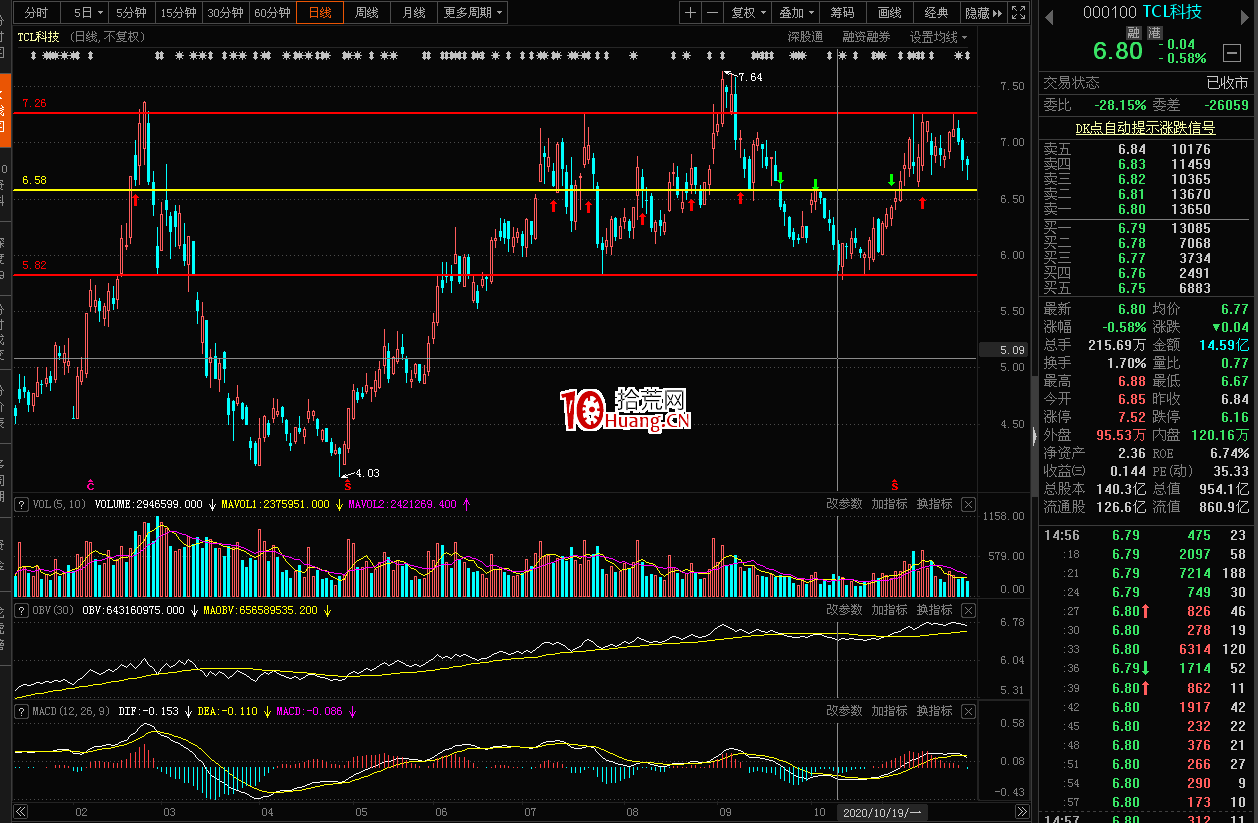The height and width of the screenshot is (823, 1258).
Task: Click the 7.26 red resistance line label
Action: click(x=34, y=104)
